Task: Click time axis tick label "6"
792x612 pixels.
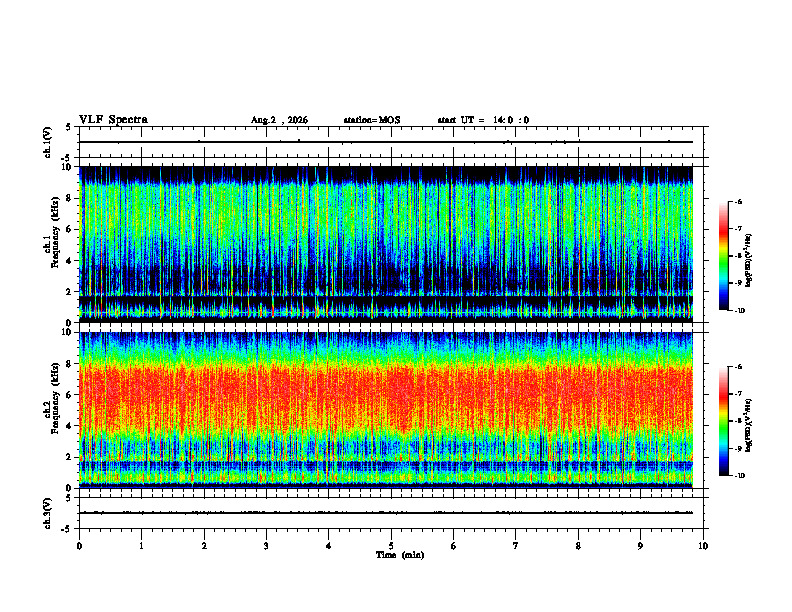Action: (453, 546)
